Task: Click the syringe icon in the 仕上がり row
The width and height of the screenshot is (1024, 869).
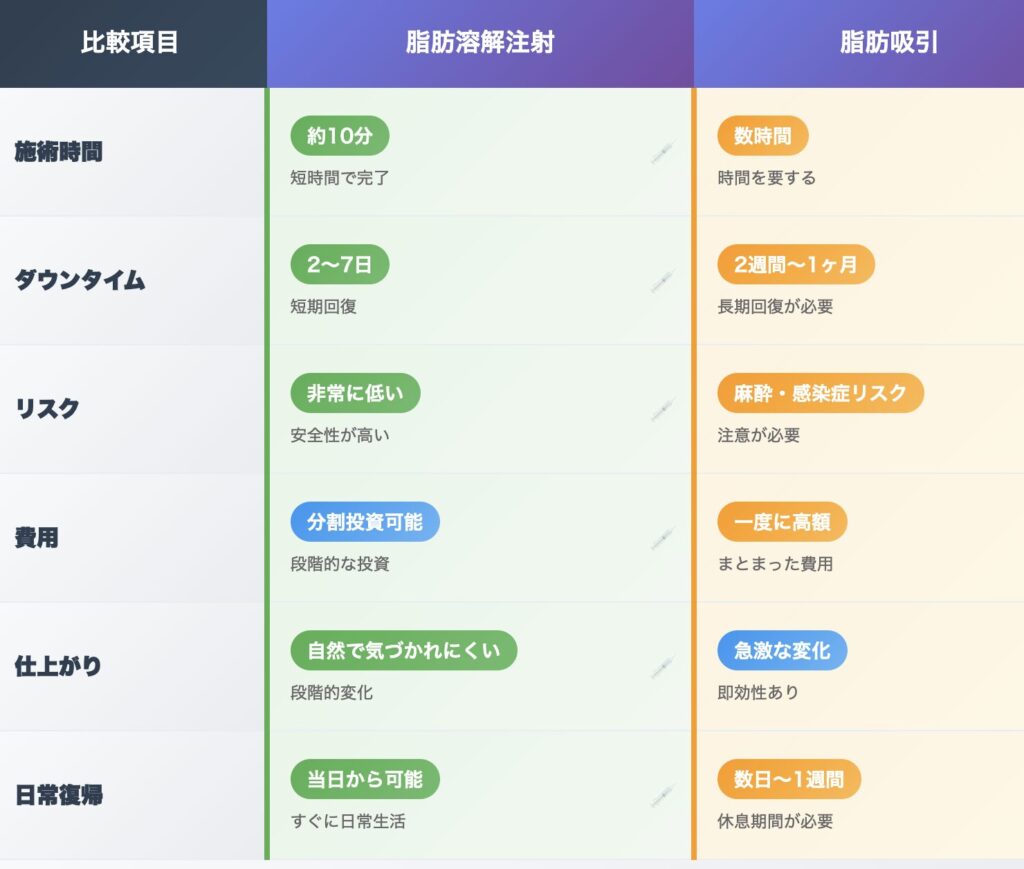Action: (662, 668)
